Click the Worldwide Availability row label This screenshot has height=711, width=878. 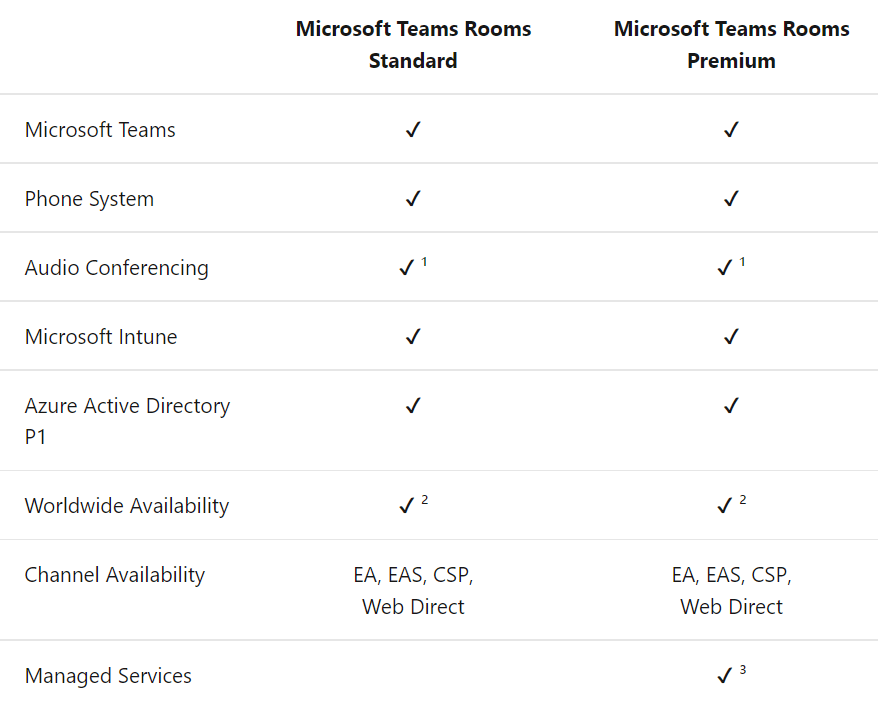coord(126,506)
